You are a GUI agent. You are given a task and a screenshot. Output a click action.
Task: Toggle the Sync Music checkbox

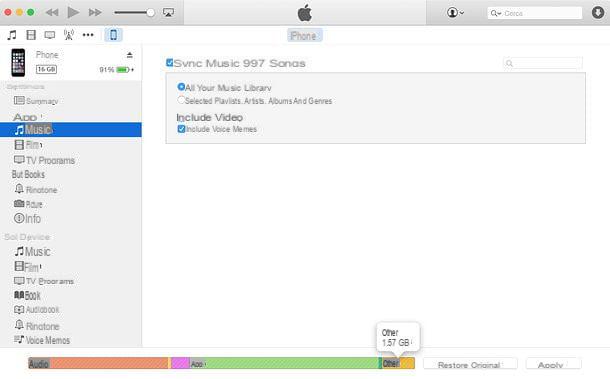pos(170,63)
